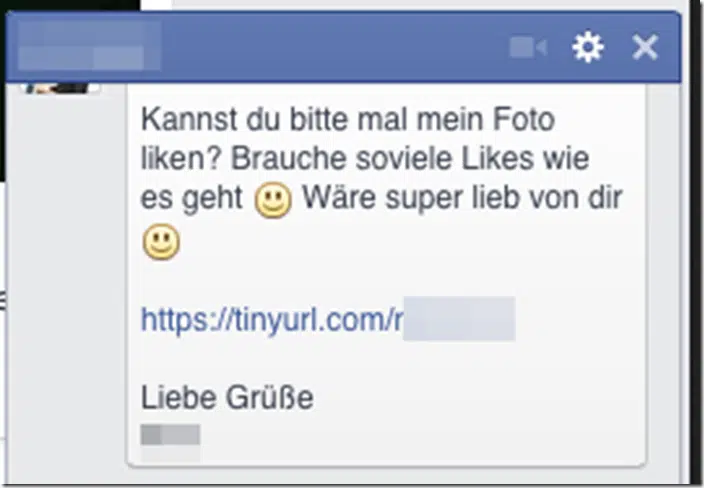Open chat options gear menu

588,47
